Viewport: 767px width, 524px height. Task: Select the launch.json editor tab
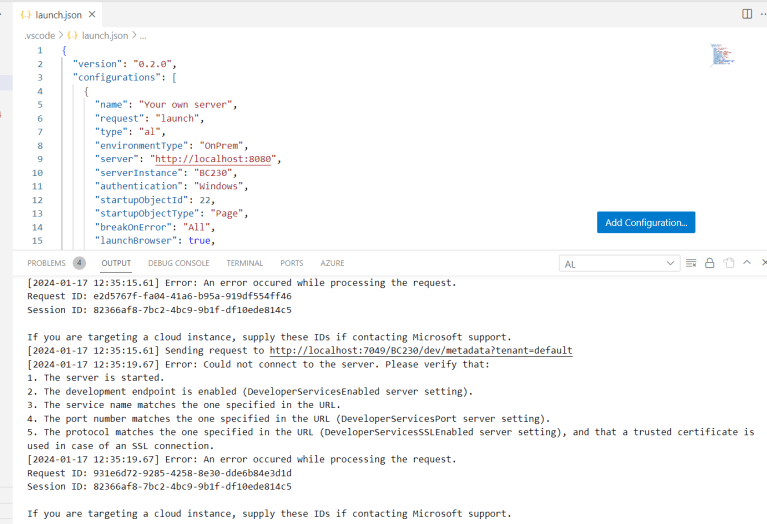[x=58, y=15]
